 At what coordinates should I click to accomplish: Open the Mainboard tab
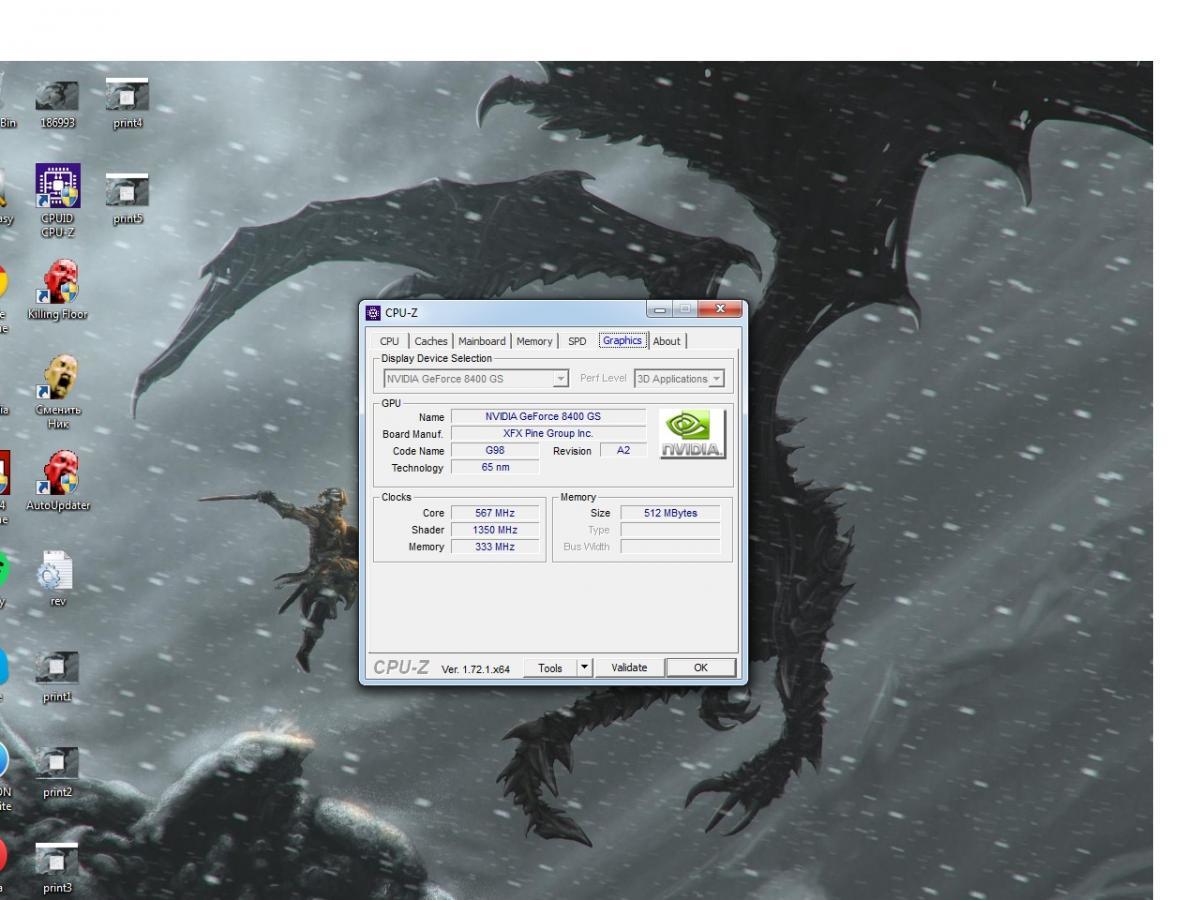pyautogui.click(x=482, y=341)
